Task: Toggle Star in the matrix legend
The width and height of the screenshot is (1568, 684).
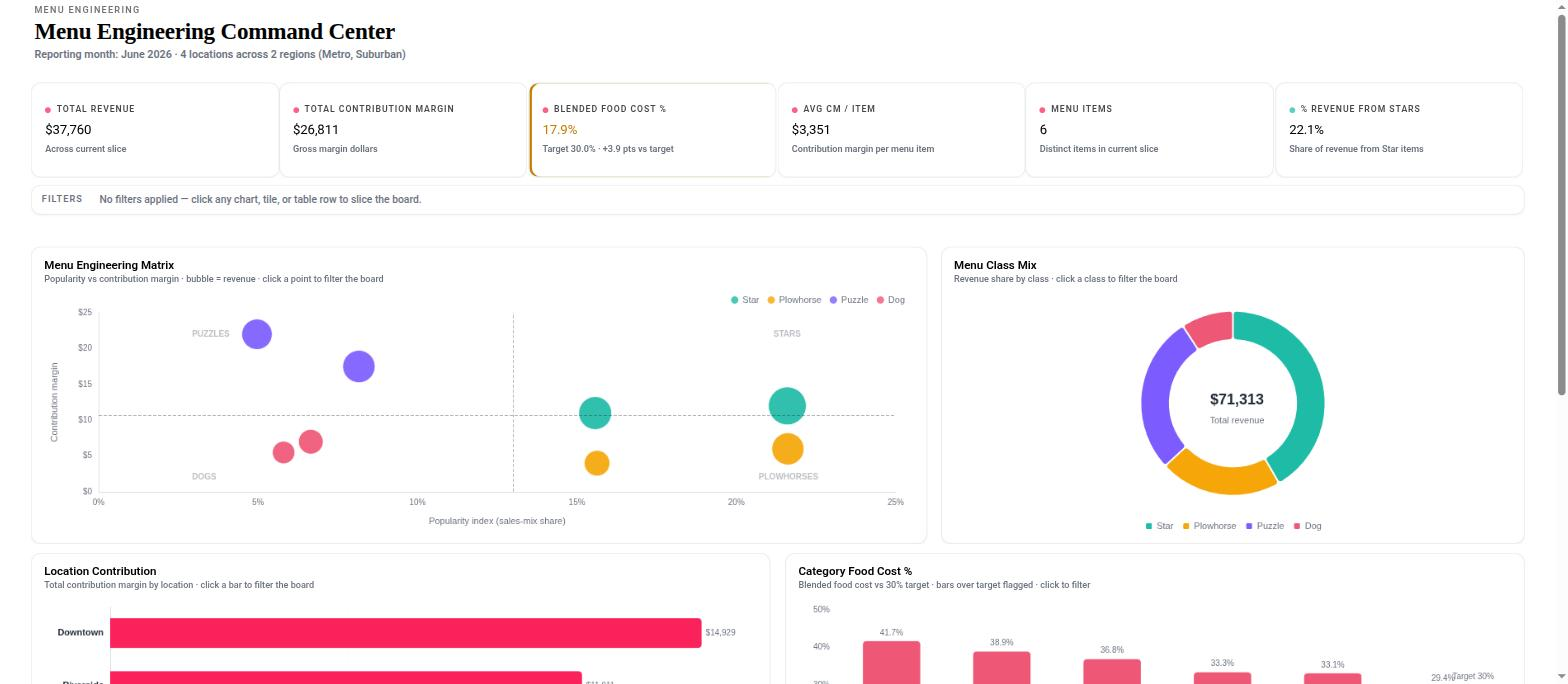Action: (745, 300)
